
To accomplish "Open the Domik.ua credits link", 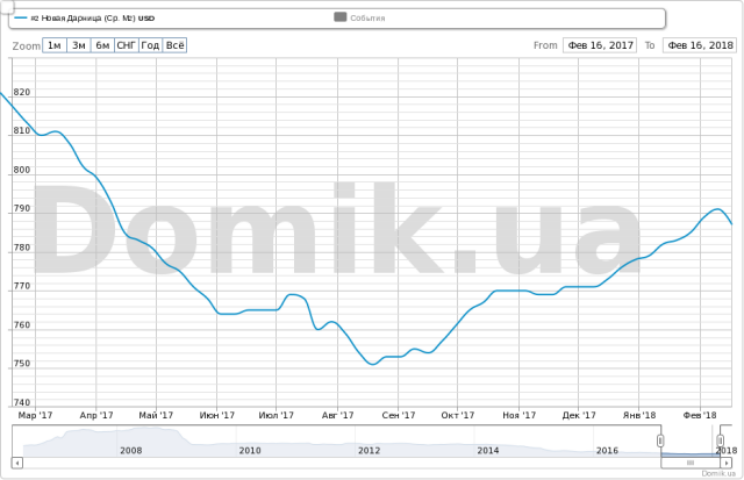I will point(718,473).
